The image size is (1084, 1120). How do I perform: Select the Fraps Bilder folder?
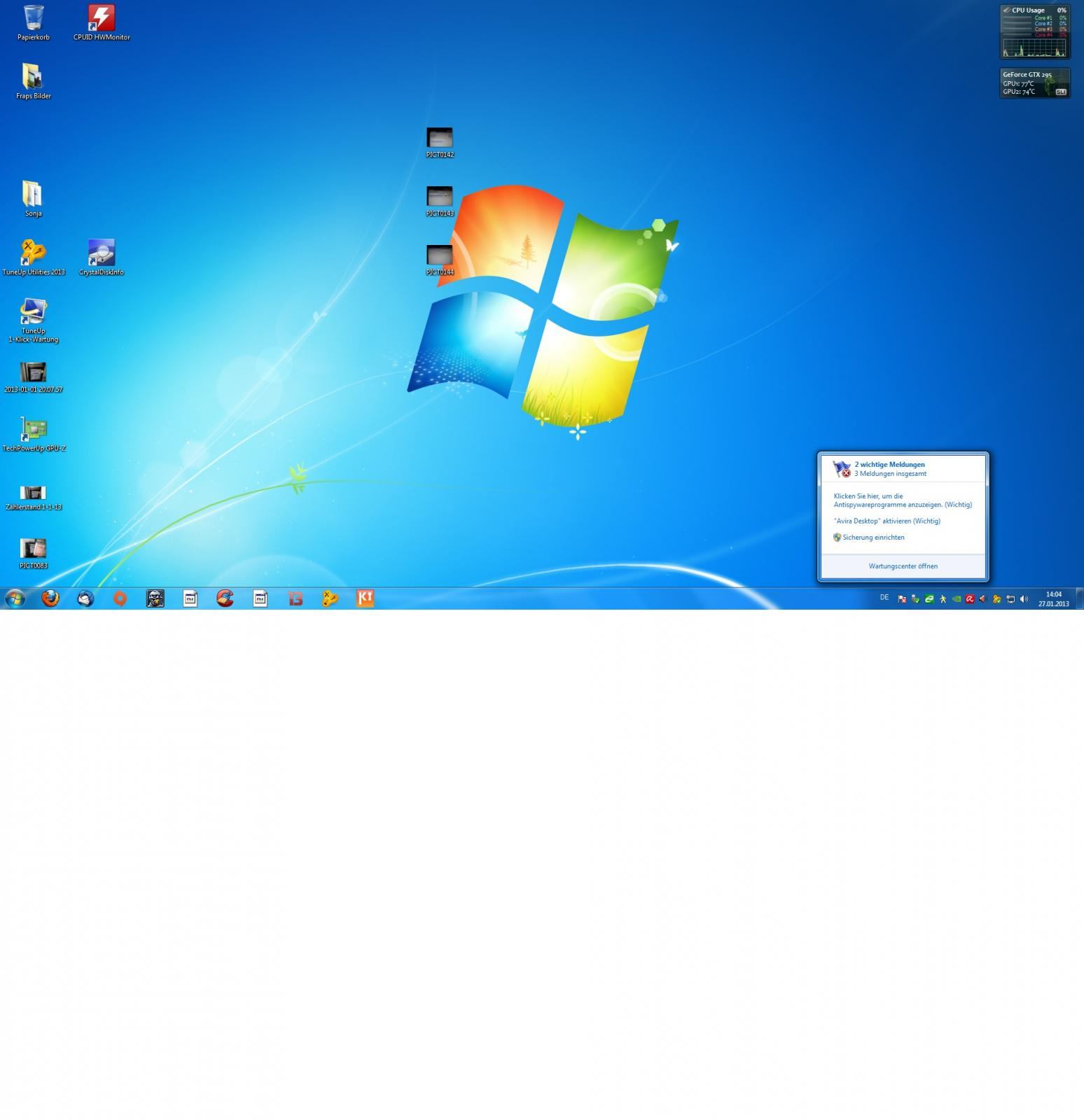tap(33, 81)
